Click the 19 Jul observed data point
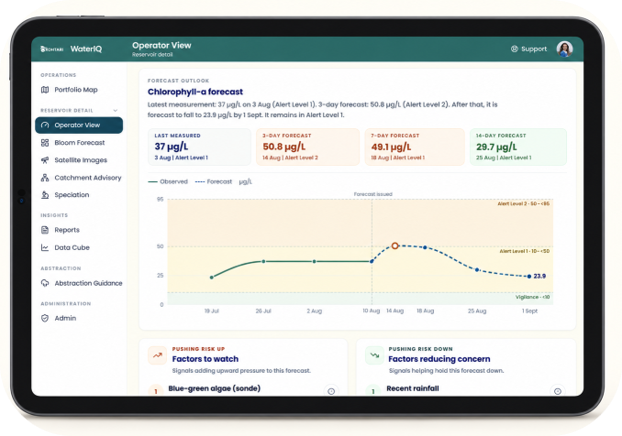The image size is (622, 436). click(x=211, y=277)
